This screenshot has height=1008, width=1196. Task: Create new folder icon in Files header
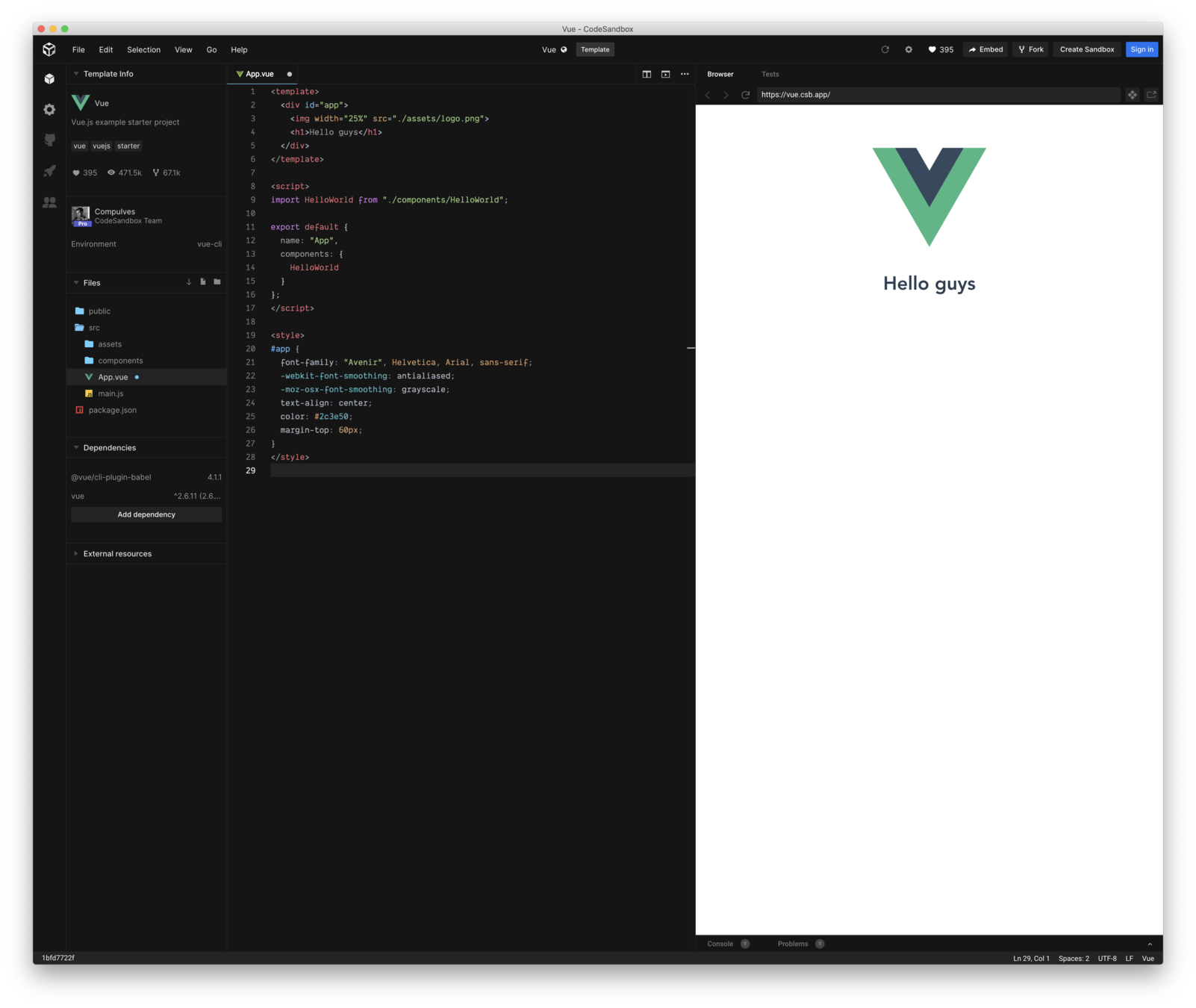click(x=217, y=282)
